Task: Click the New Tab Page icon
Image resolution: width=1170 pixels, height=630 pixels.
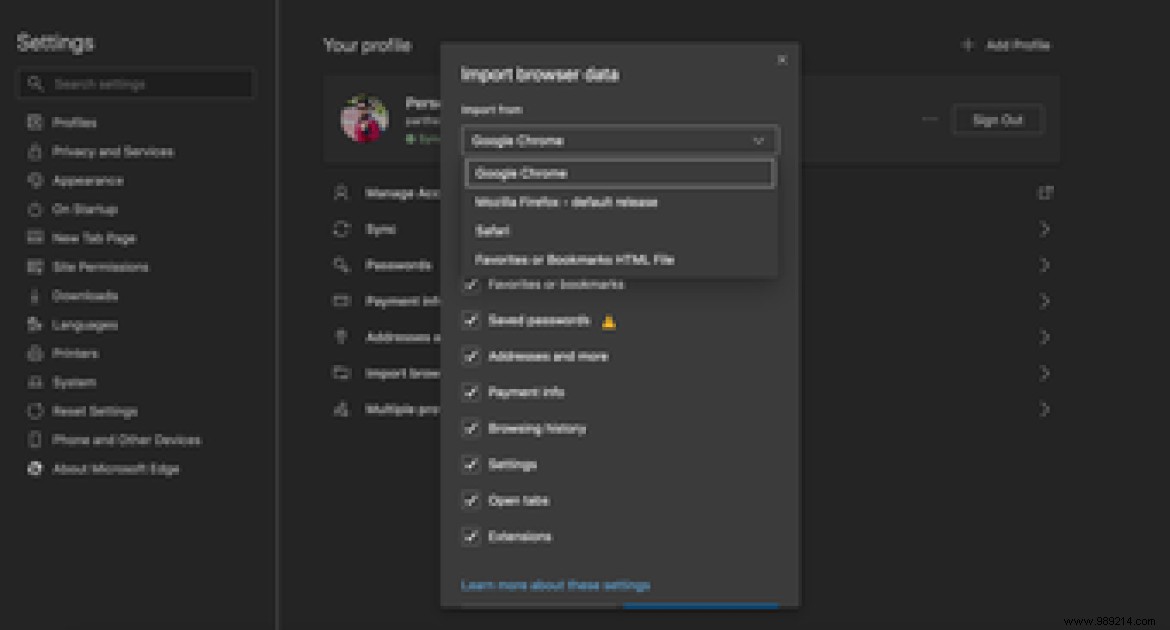Action: (34, 238)
